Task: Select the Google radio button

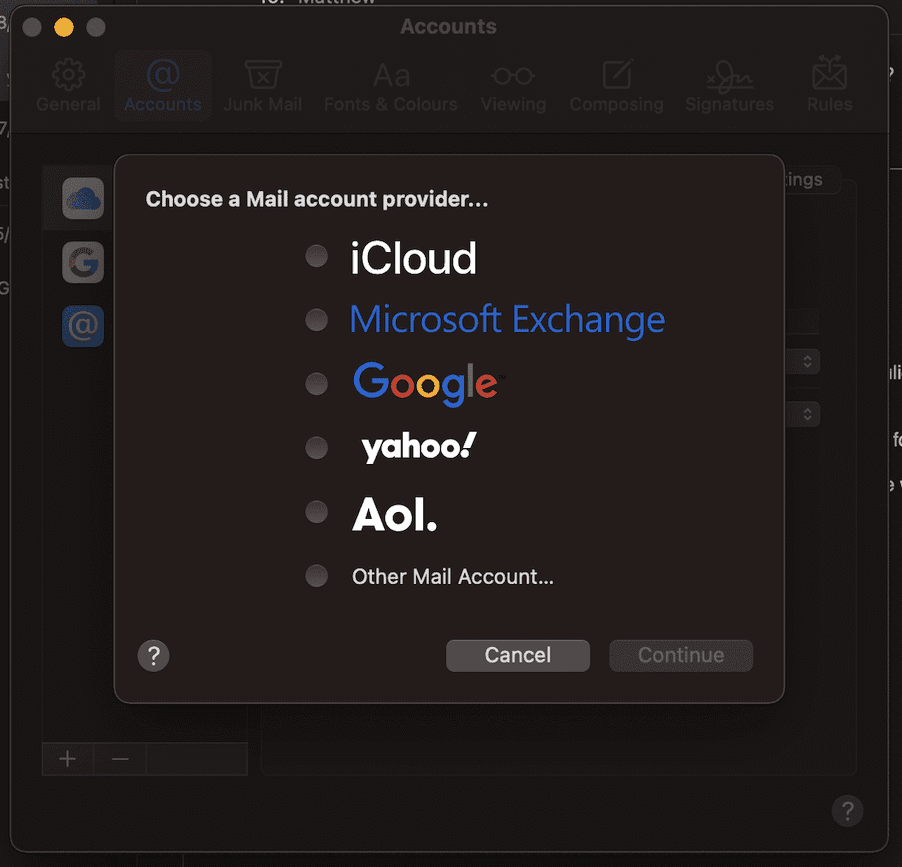Action: [316, 384]
